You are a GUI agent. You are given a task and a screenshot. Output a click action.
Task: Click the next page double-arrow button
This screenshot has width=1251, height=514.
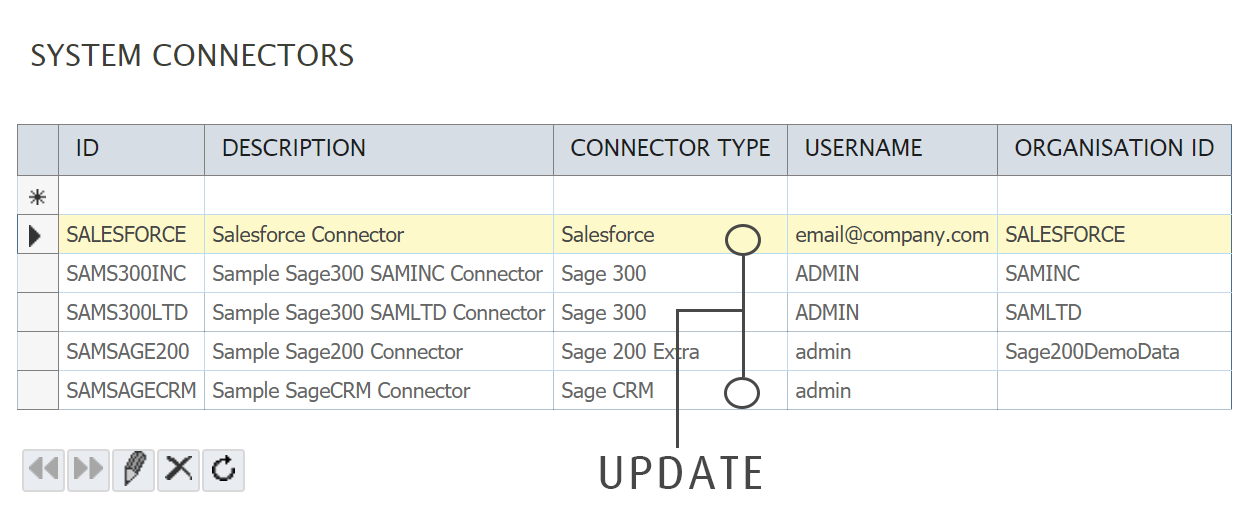89,469
